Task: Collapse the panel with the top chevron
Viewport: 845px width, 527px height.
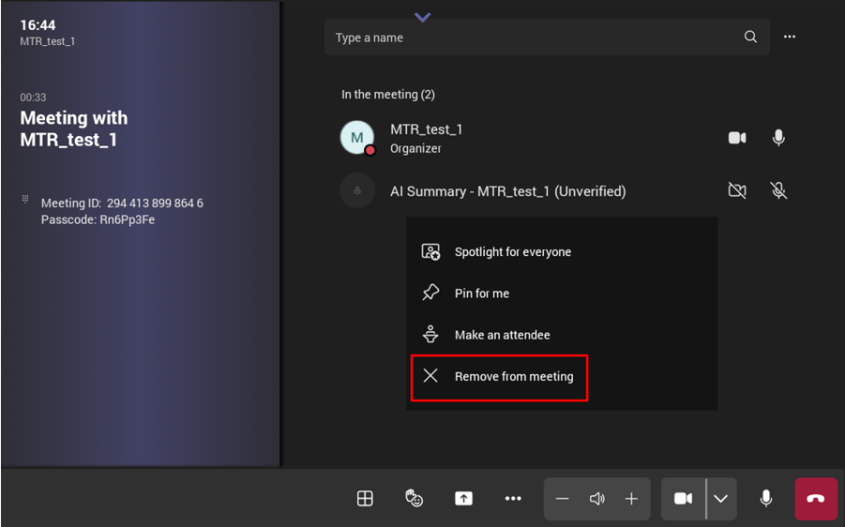Action: pyautogui.click(x=423, y=17)
